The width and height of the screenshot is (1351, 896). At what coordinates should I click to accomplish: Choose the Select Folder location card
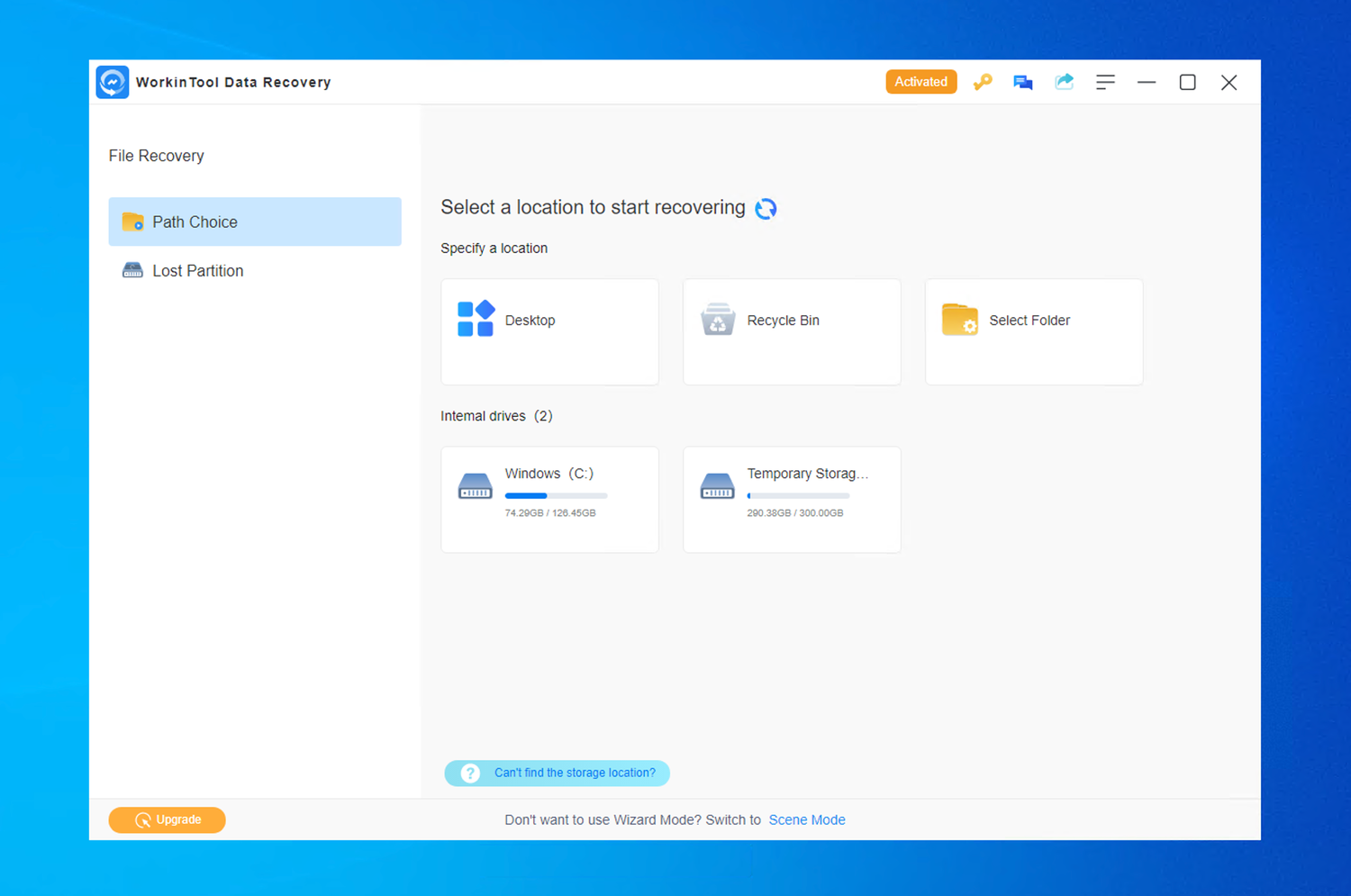point(1034,332)
